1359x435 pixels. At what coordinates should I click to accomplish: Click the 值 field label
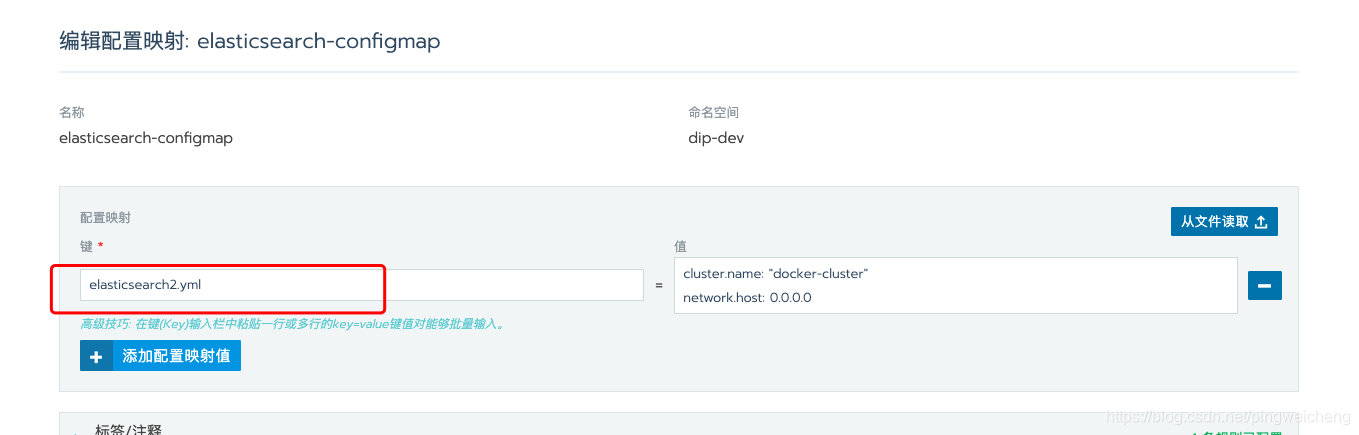[x=680, y=246]
